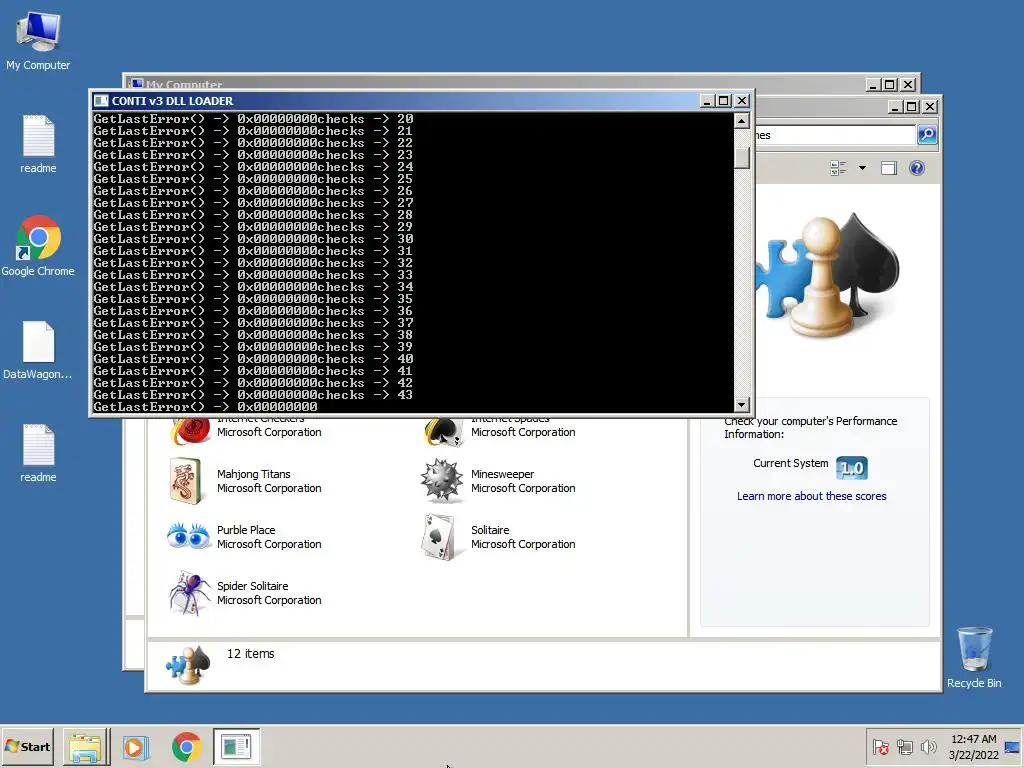1024x768 pixels.
Task: Launch Google Chrome from the desktop shortcut
Action: (x=38, y=246)
